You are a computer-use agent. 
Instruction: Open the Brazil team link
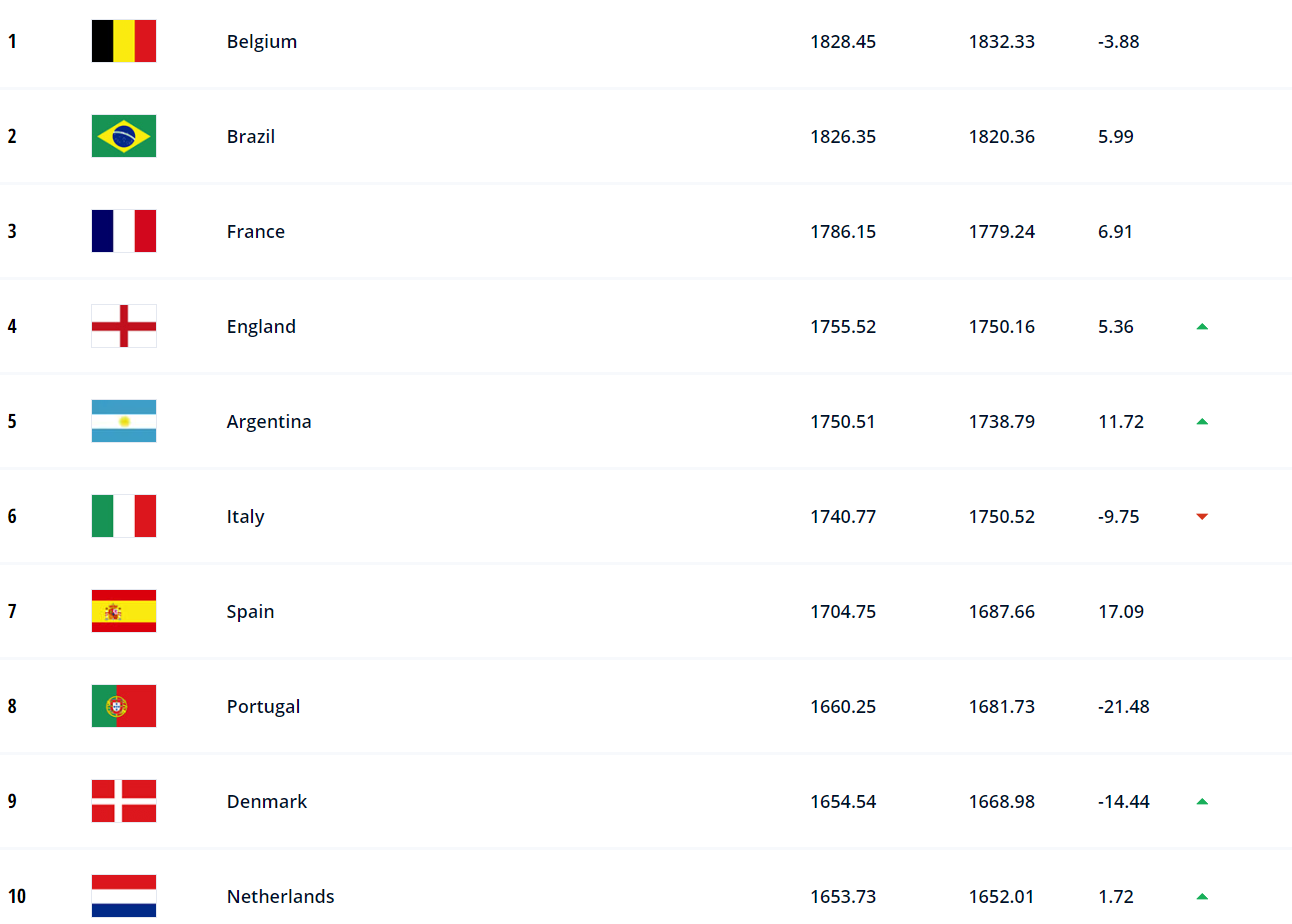tap(251, 136)
